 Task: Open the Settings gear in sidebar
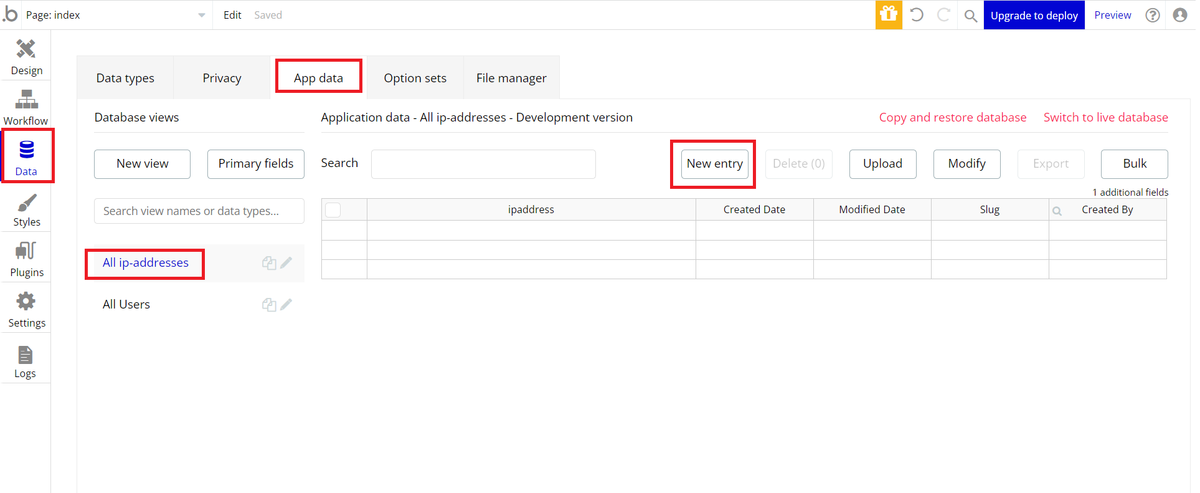click(x=26, y=310)
